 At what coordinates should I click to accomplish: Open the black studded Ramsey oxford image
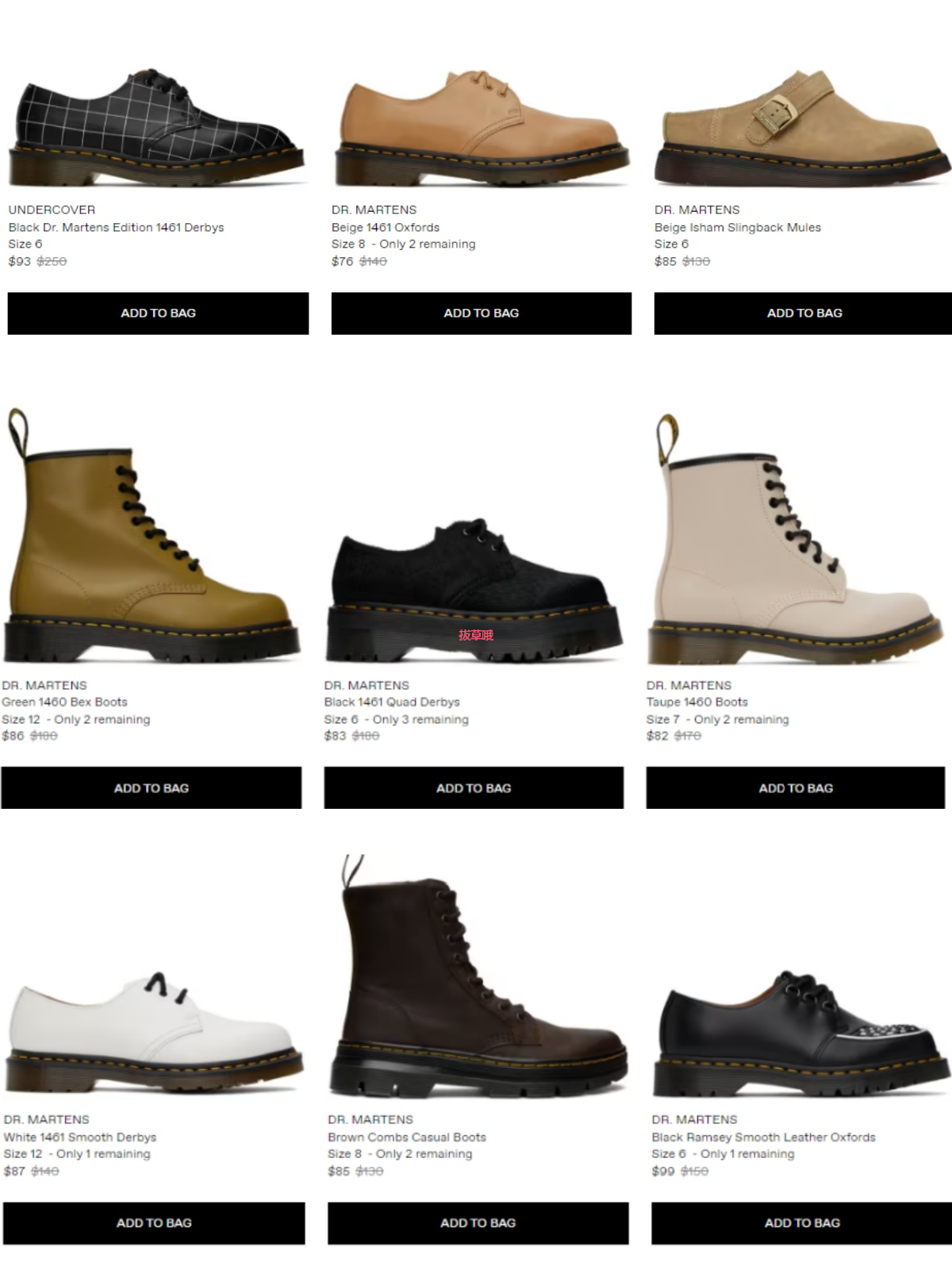click(802, 1032)
